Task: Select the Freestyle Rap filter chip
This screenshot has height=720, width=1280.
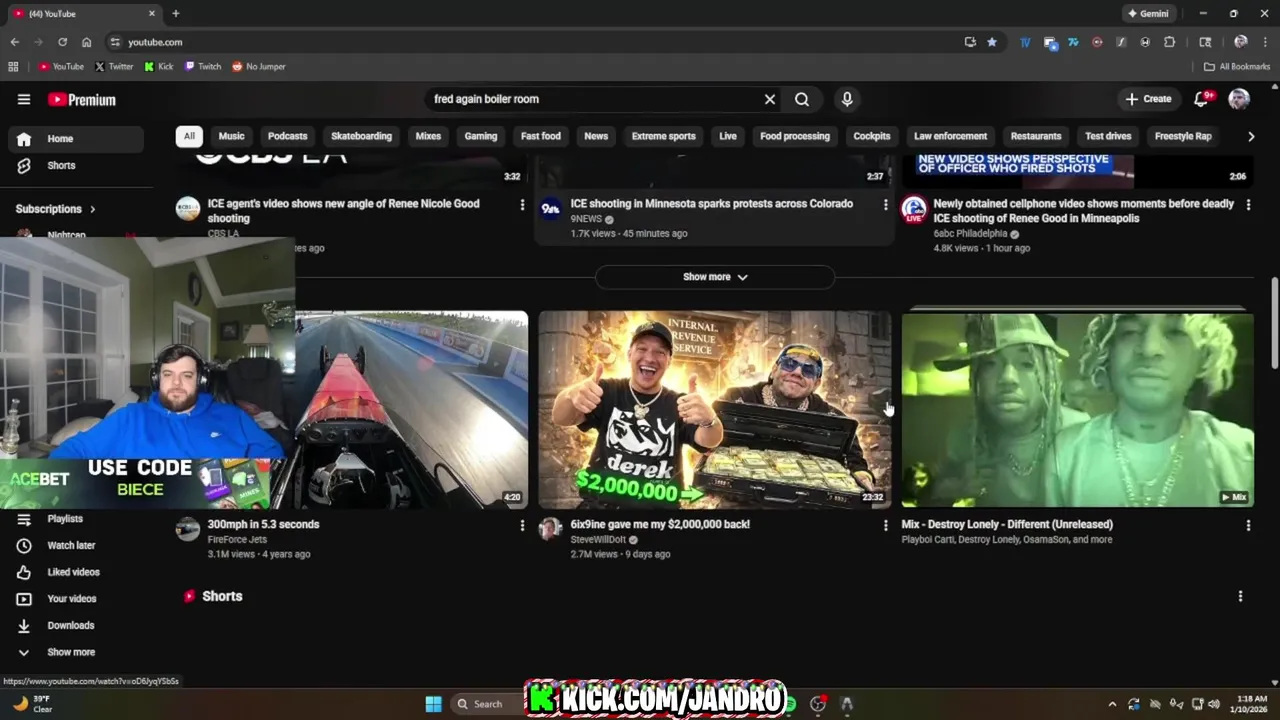Action: (x=1183, y=136)
